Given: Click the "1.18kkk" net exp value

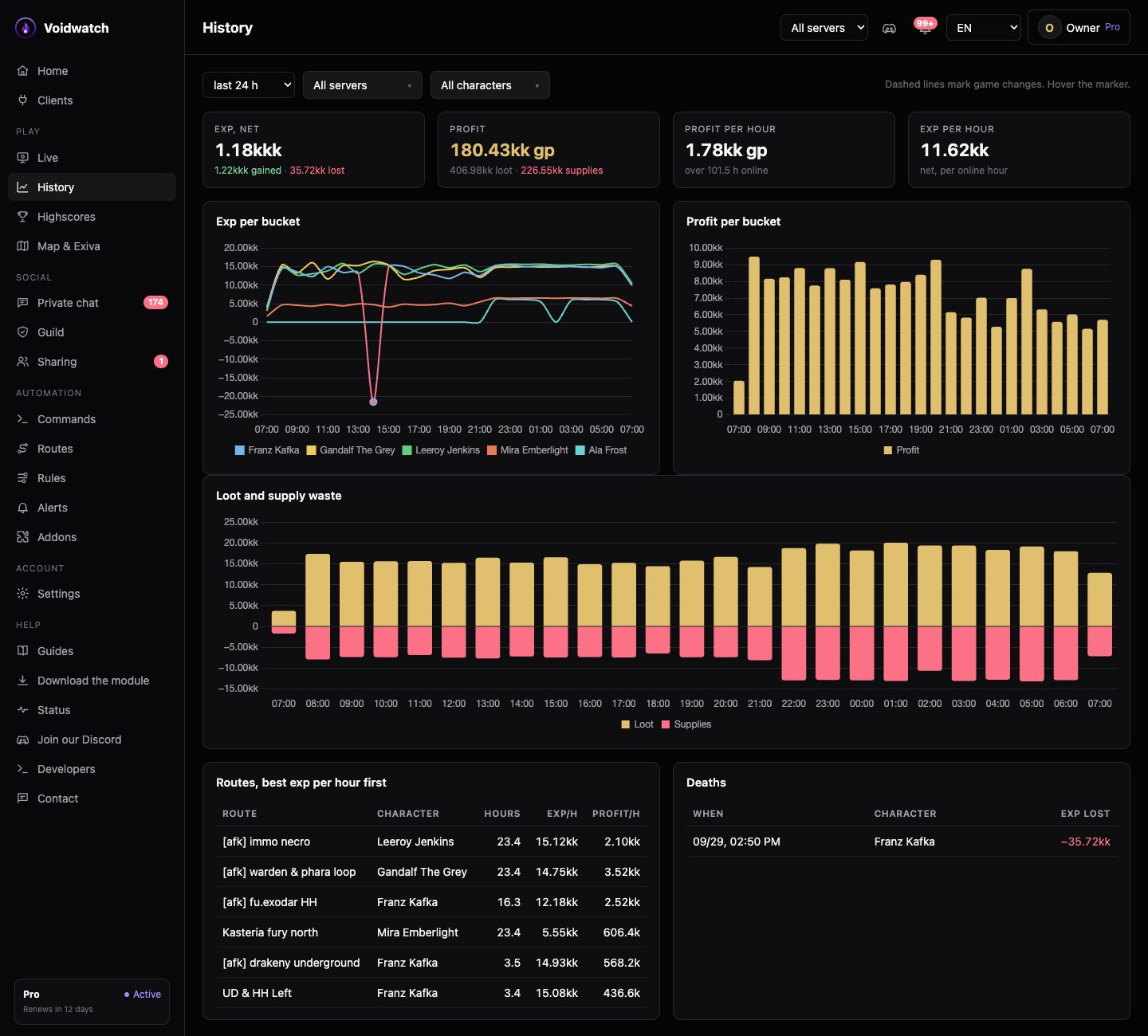Looking at the screenshot, I should pos(249,150).
